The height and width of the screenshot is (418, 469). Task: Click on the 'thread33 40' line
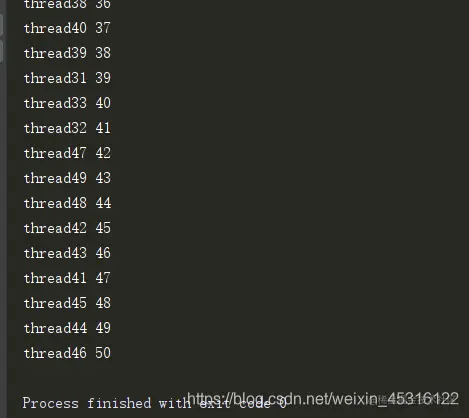[67, 103]
